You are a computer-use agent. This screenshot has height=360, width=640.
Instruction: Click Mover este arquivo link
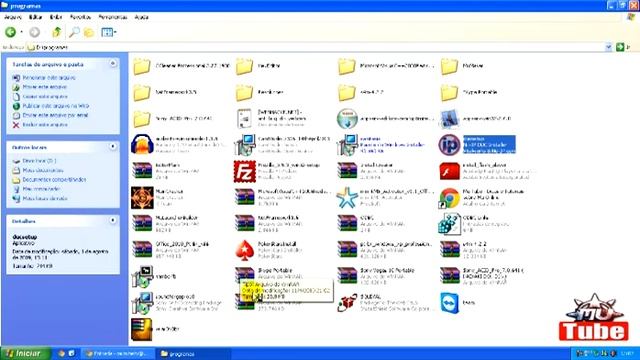[x=44, y=87]
